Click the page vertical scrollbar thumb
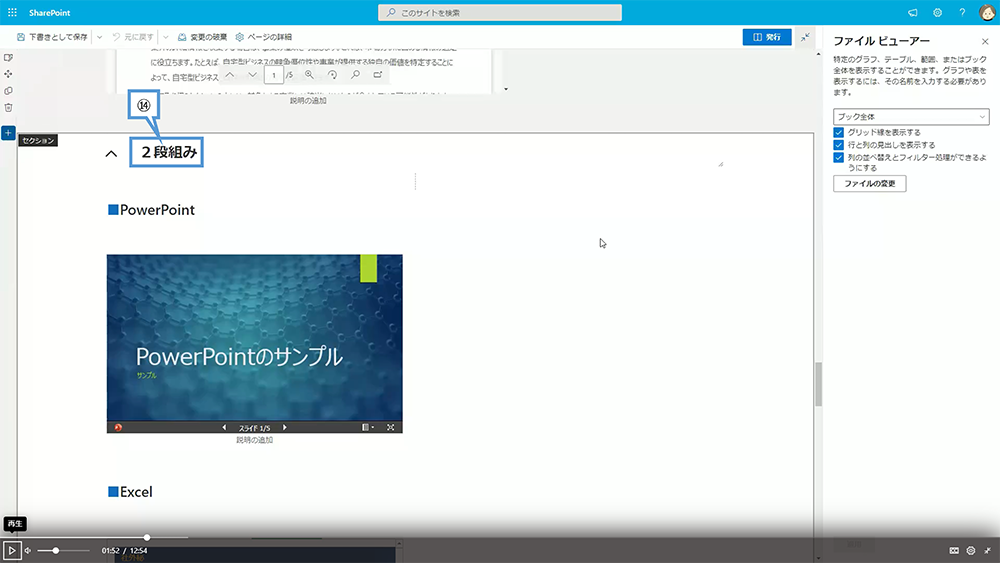Screen dimensions: 1000x563 coord(818,384)
